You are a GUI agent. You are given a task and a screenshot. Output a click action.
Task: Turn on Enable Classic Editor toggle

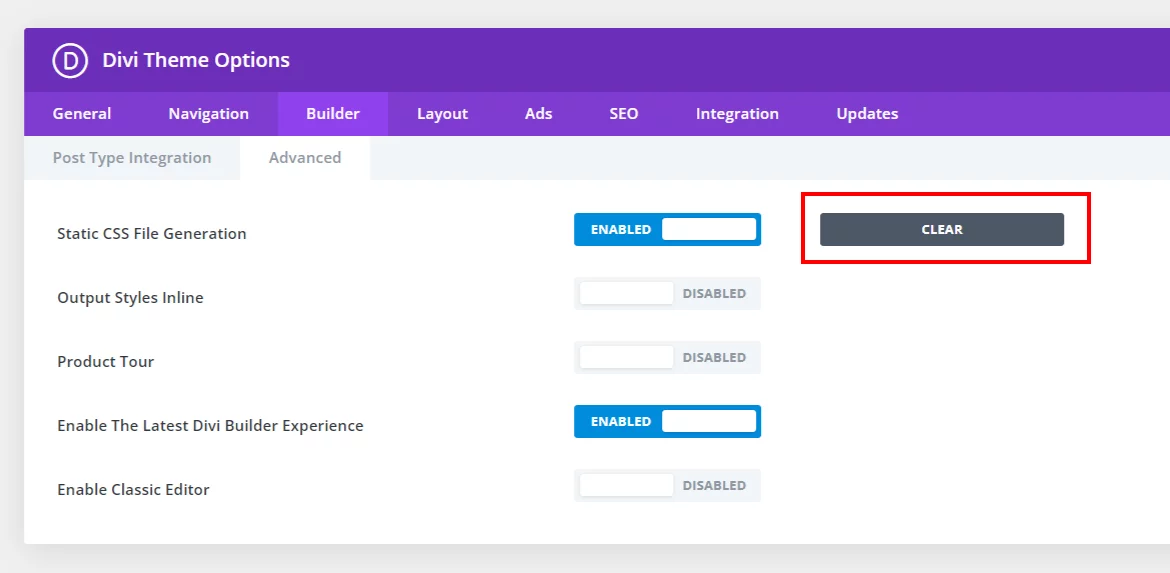(x=667, y=486)
